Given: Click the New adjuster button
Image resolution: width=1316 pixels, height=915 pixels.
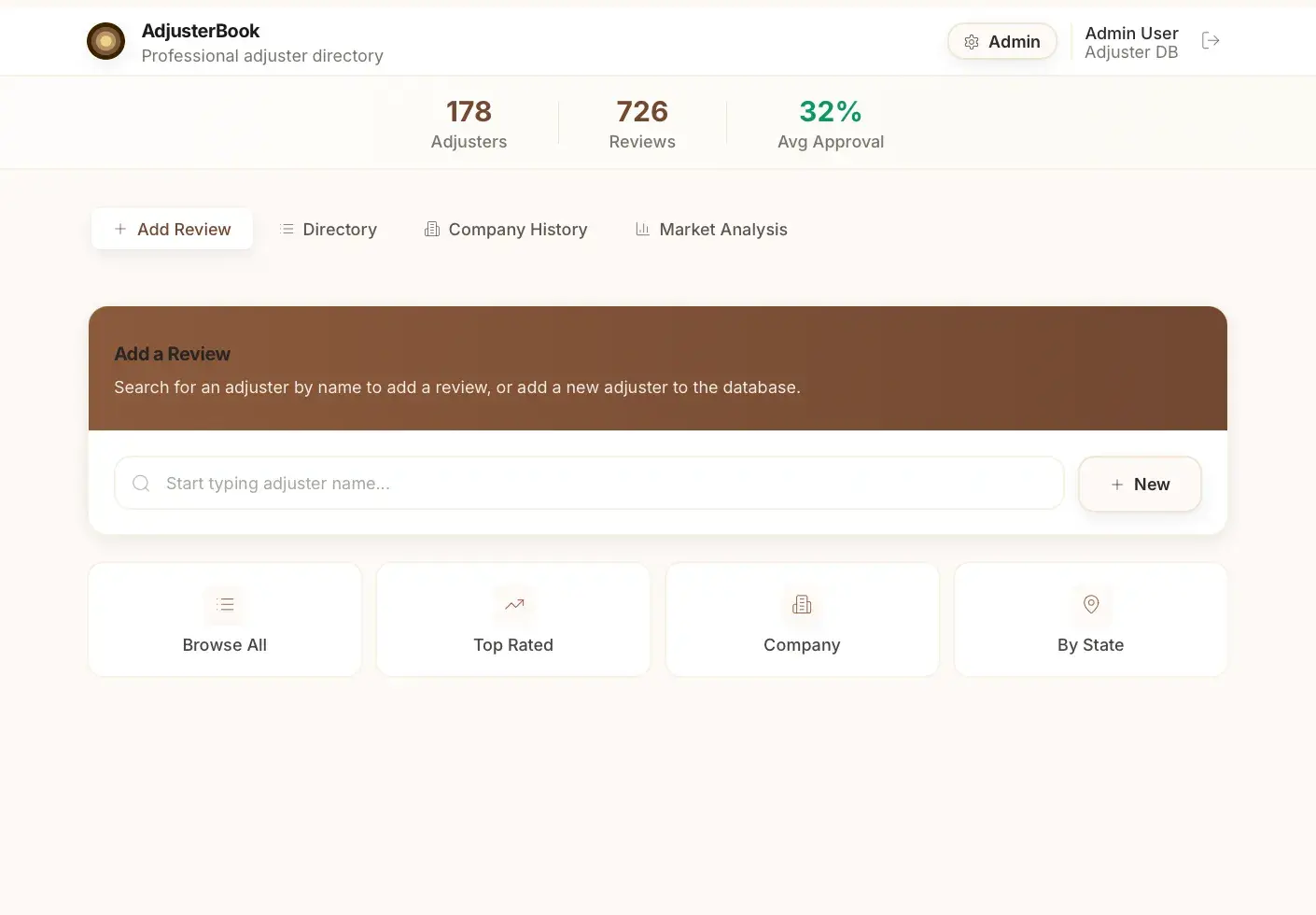Looking at the screenshot, I should [x=1140, y=484].
